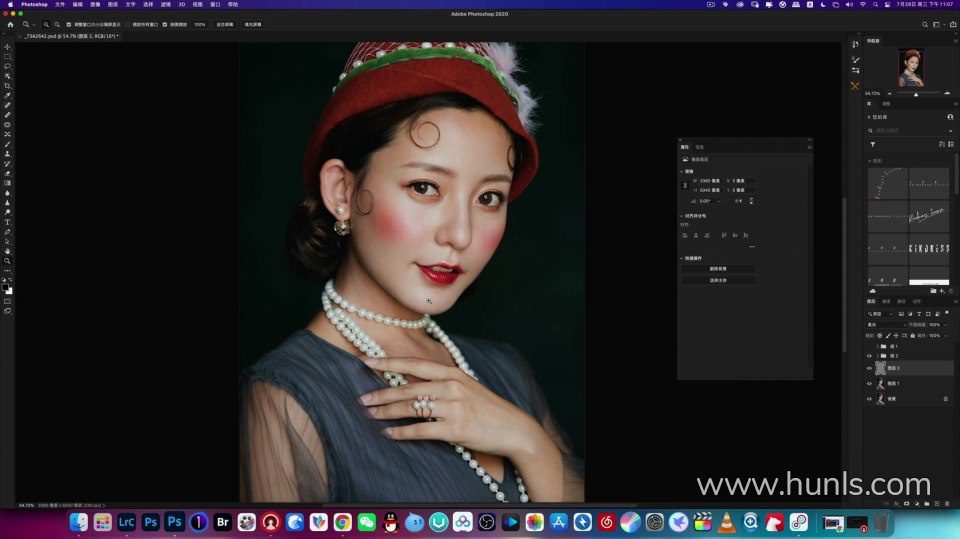Collapse the 快速操作 section in Properties
This screenshot has height=539, width=960.
point(682,258)
